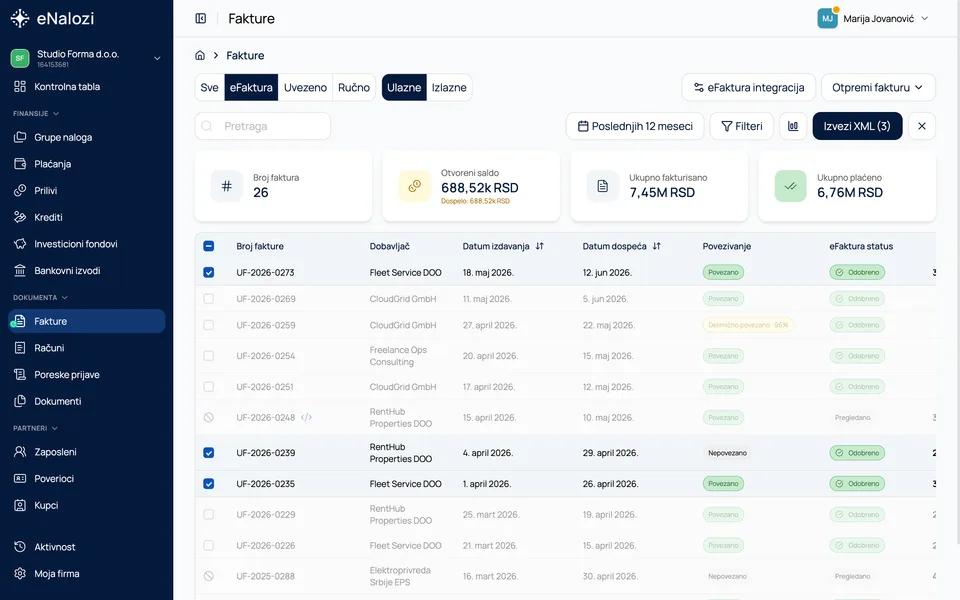Clear selection with the X icon
The image size is (960, 600).
click(x=921, y=126)
